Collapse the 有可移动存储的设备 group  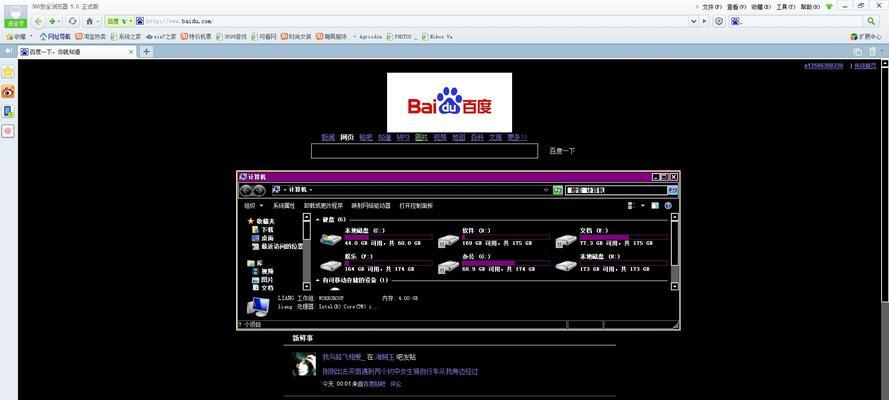318,280
